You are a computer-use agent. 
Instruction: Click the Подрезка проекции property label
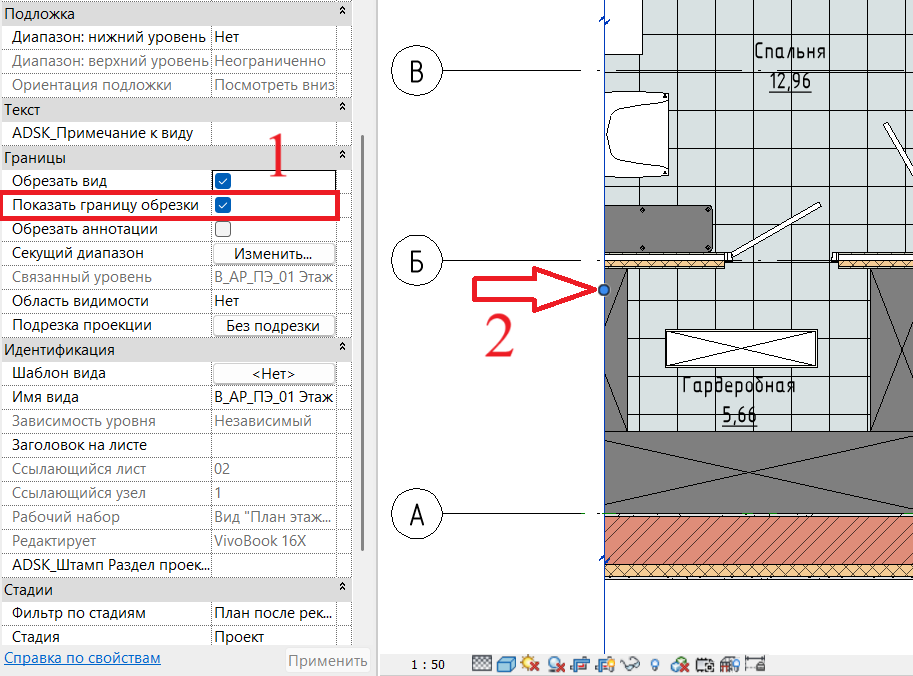point(82,325)
